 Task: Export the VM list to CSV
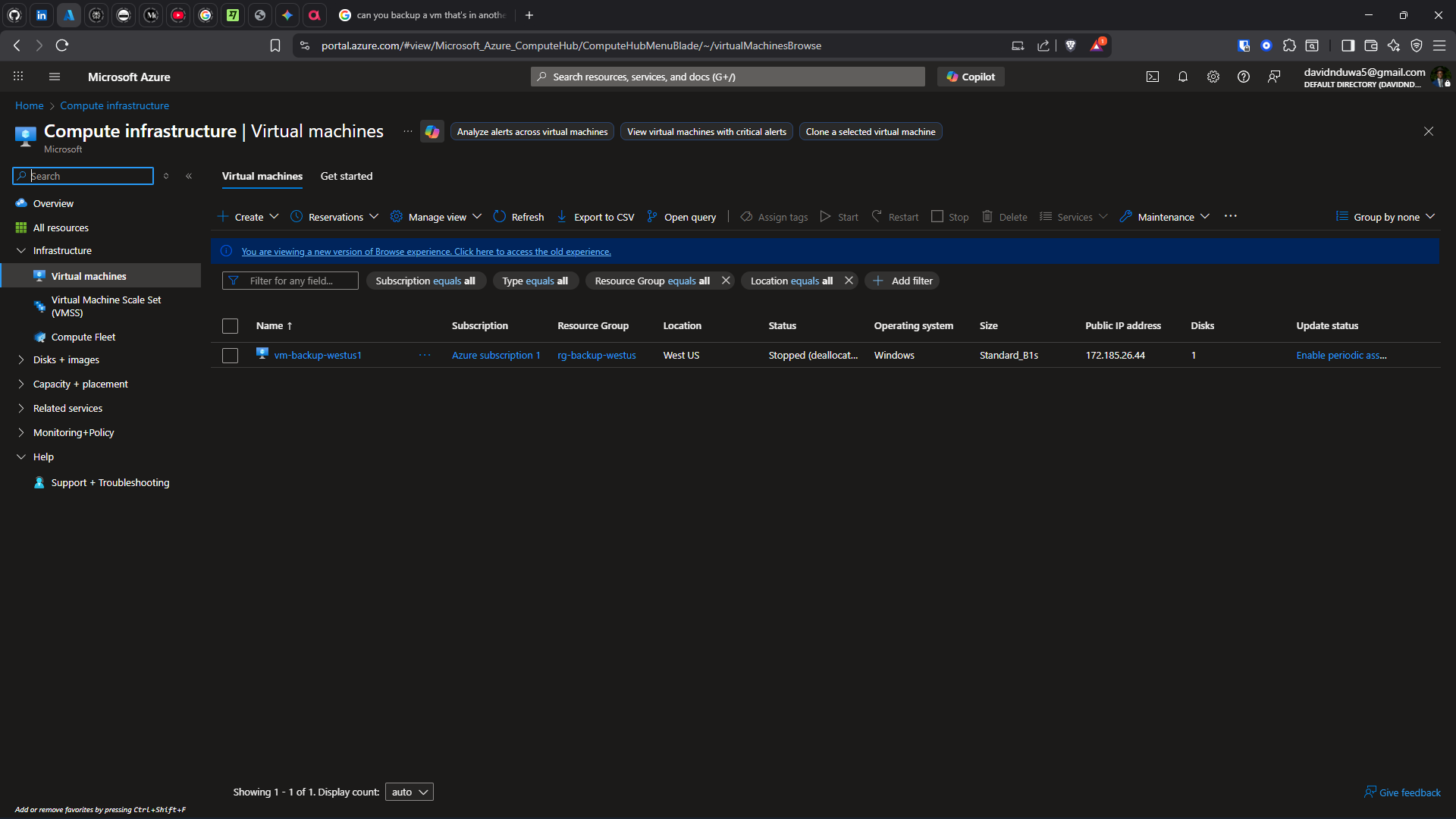595,217
